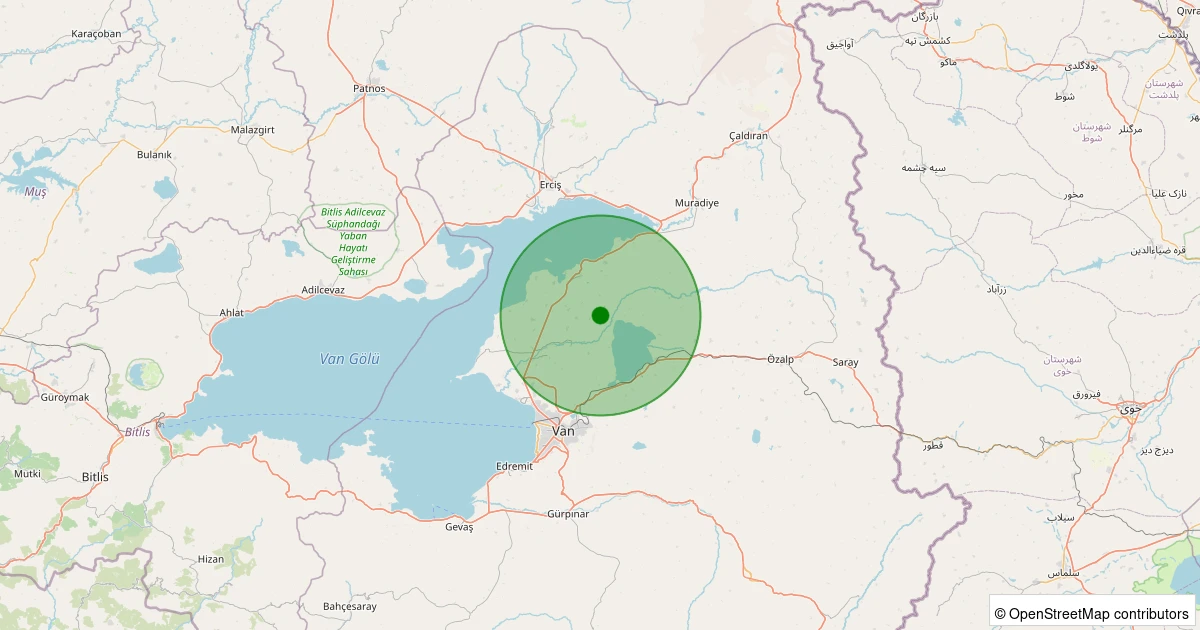Click the Gevaş town label

click(x=458, y=527)
